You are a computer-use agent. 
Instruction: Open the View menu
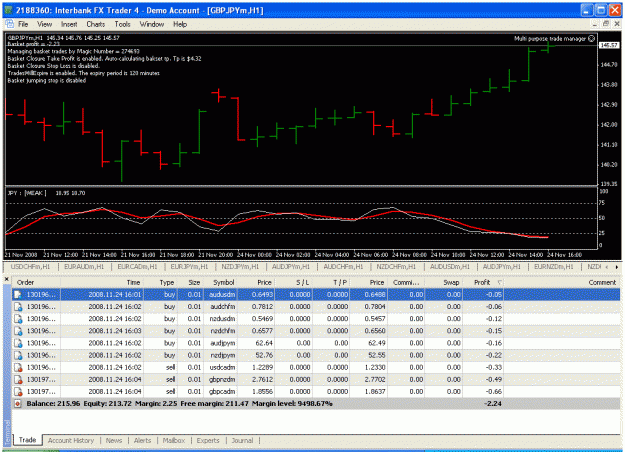tap(44, 24)
